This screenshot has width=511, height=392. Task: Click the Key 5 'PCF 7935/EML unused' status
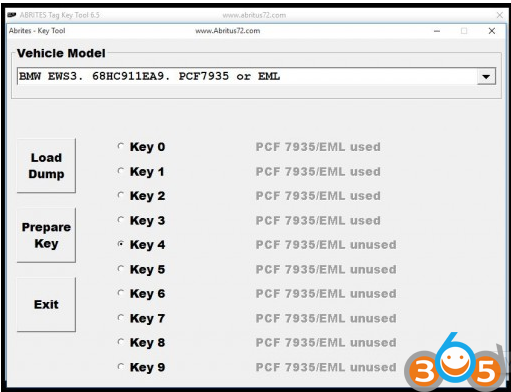coord(326,269)
